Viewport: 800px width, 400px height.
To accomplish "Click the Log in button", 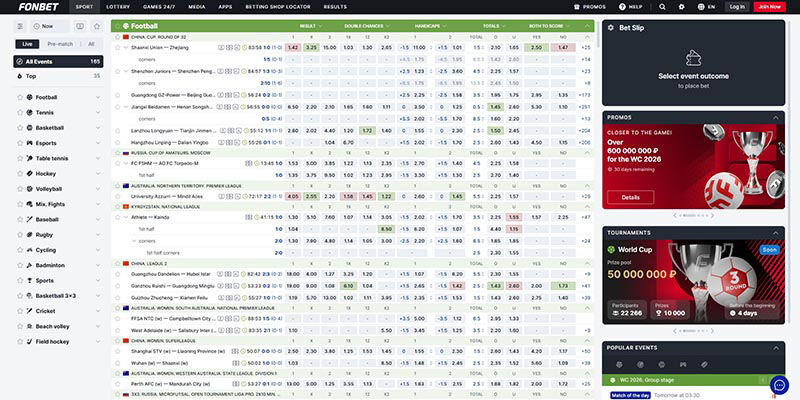I will click(737, 7).
